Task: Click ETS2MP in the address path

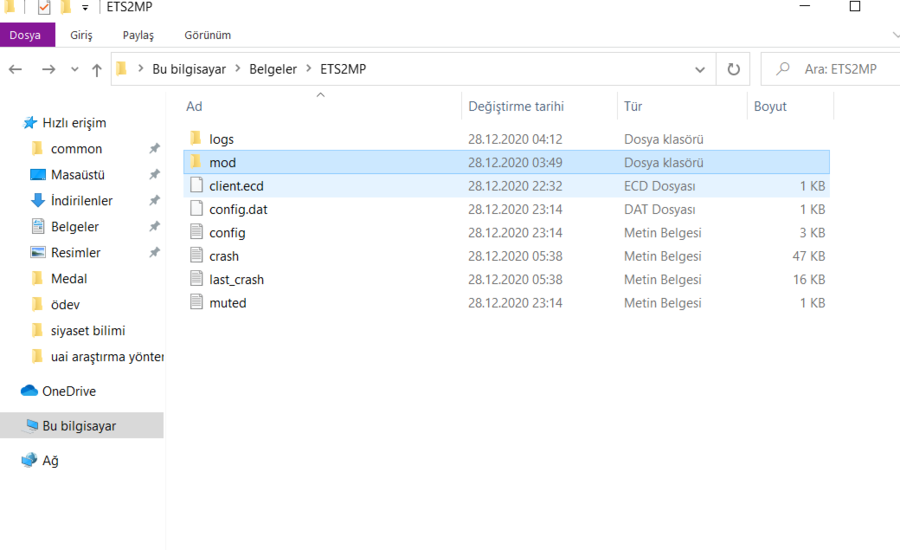Action: [x=343, y=69]
